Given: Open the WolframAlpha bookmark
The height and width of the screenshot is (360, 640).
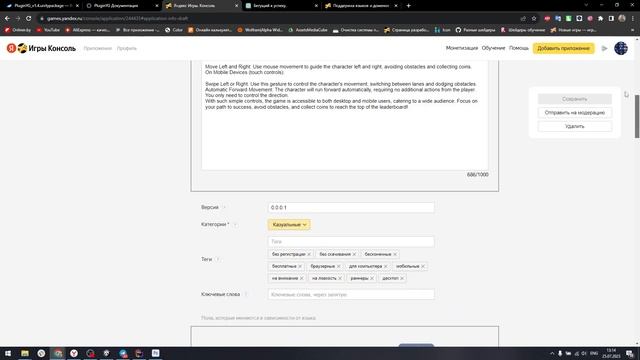Looking at the screenshot, I should (x=260, y=30).
